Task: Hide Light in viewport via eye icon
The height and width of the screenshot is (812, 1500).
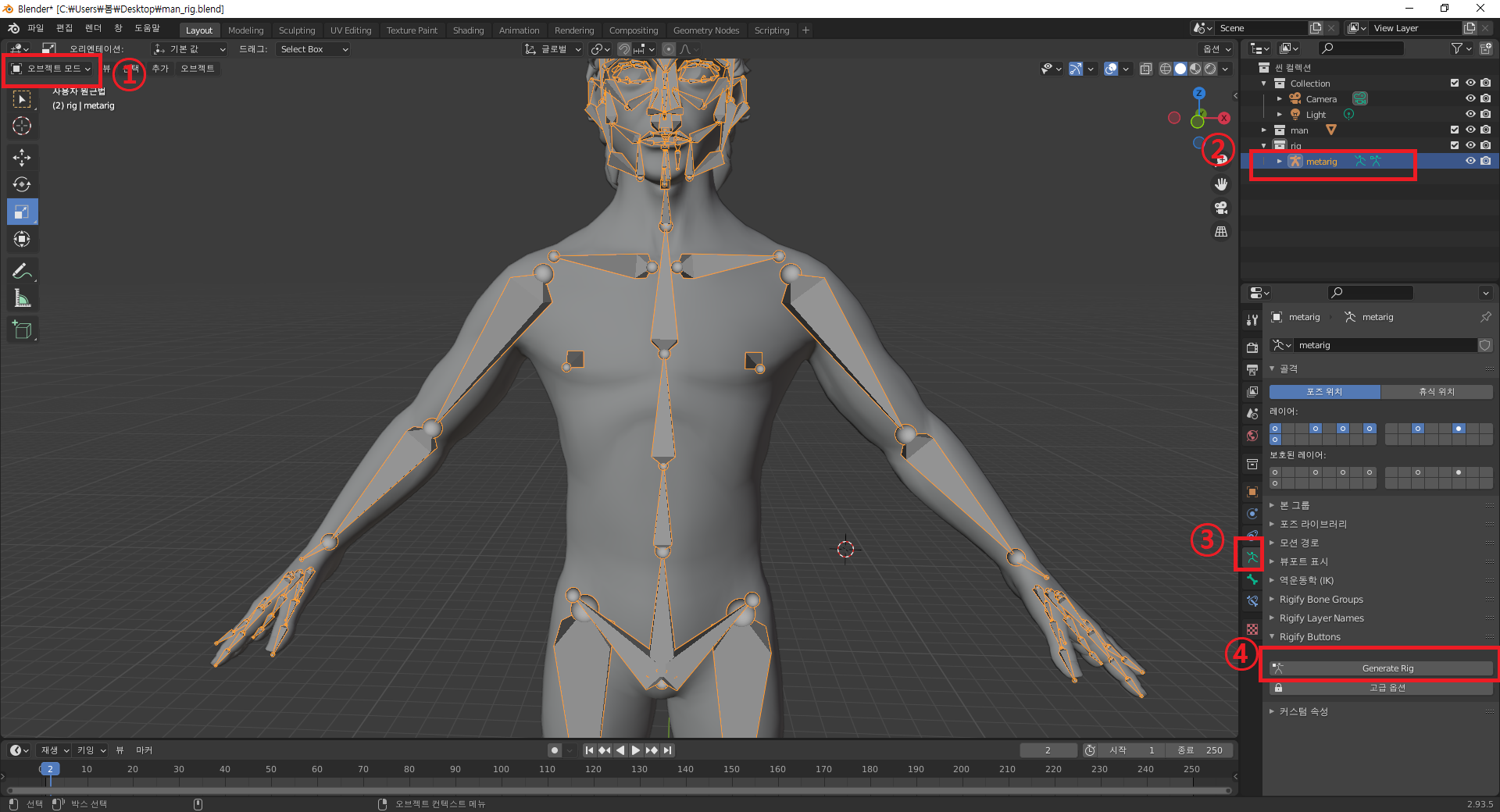Action: click(x=1470, y=115)
